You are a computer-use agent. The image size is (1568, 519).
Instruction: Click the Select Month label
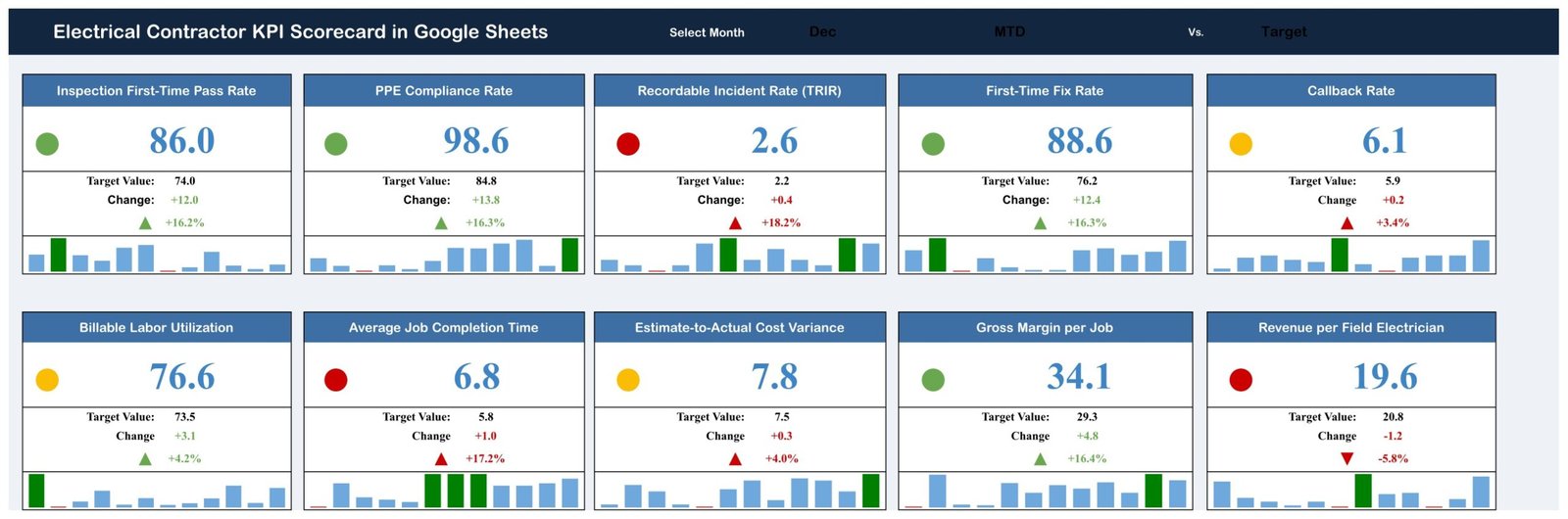pyautogui.click(x=707, y=32)
